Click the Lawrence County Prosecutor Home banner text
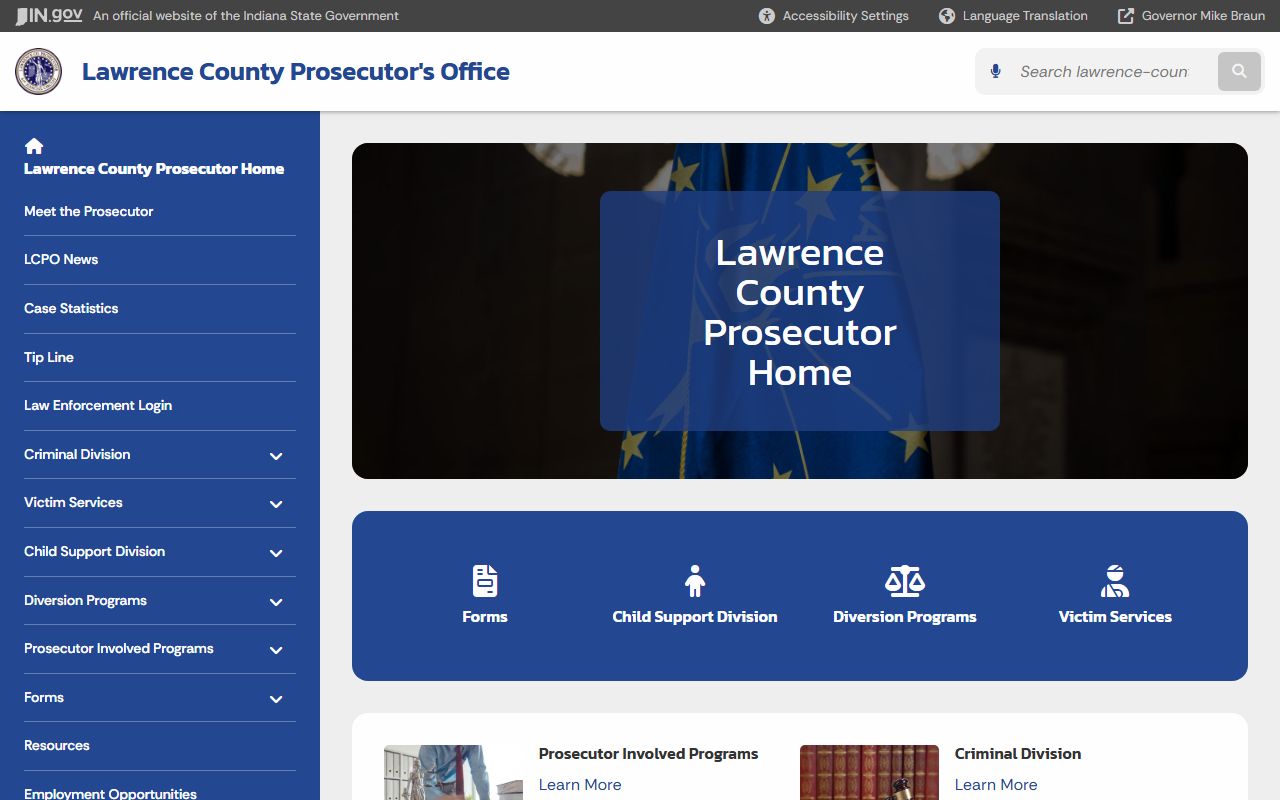The image size is (1280, 800). pos(800,312)
